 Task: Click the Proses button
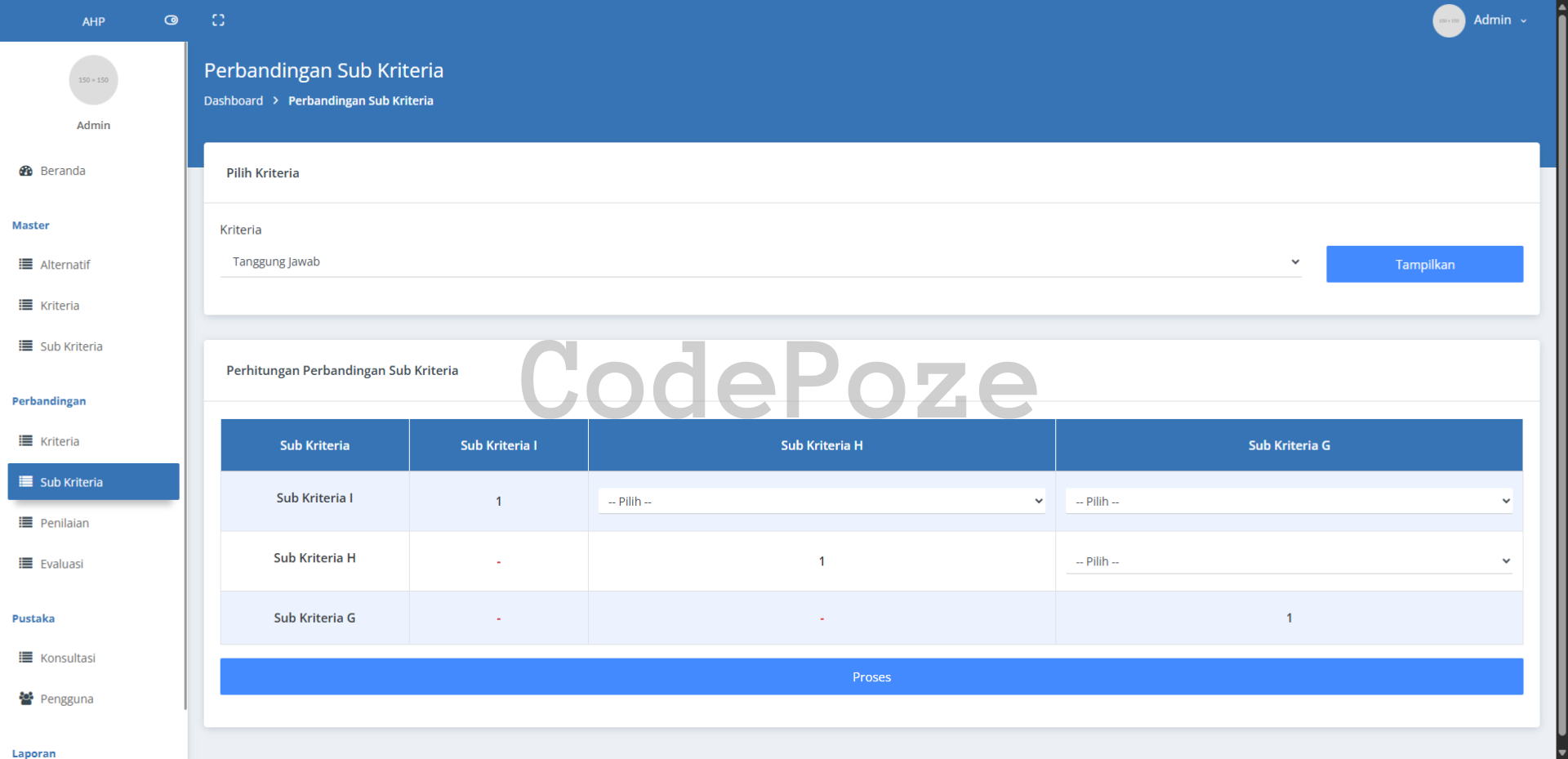(871, 676)
